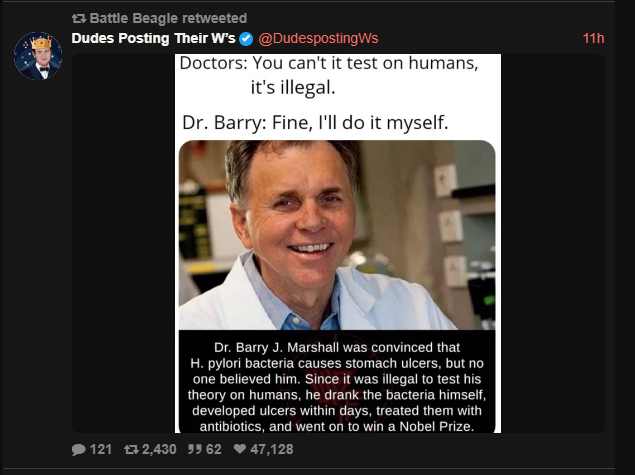Click the small retweet icon beside Battle Beagle
The image size is (635, 475).
click(80, 19)
